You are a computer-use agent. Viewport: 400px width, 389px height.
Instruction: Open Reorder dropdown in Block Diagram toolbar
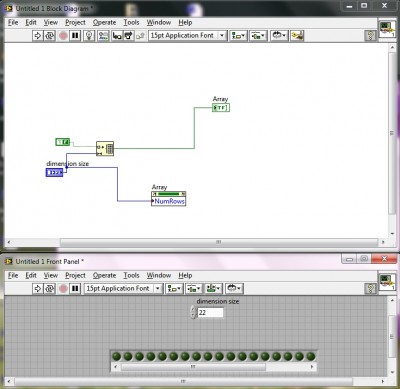(x=279, y=36)
